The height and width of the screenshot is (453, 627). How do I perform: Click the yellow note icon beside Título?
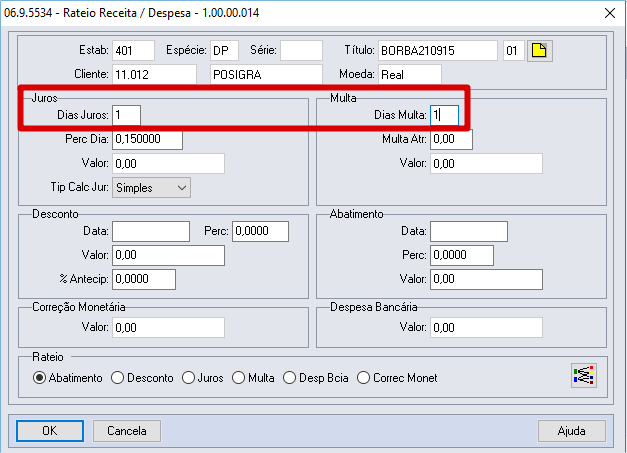539,51
